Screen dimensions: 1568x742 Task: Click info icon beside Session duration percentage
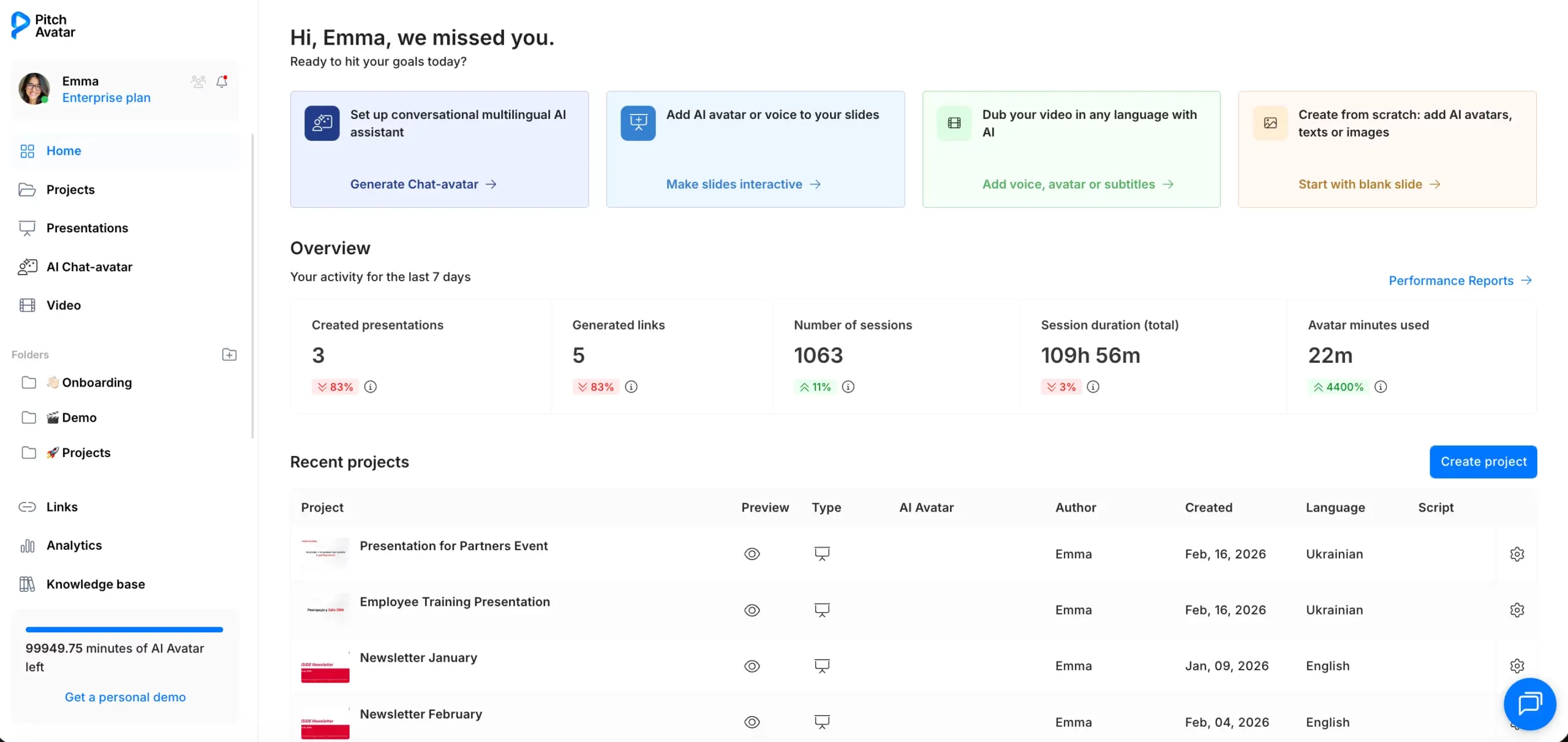[1093, 387]
